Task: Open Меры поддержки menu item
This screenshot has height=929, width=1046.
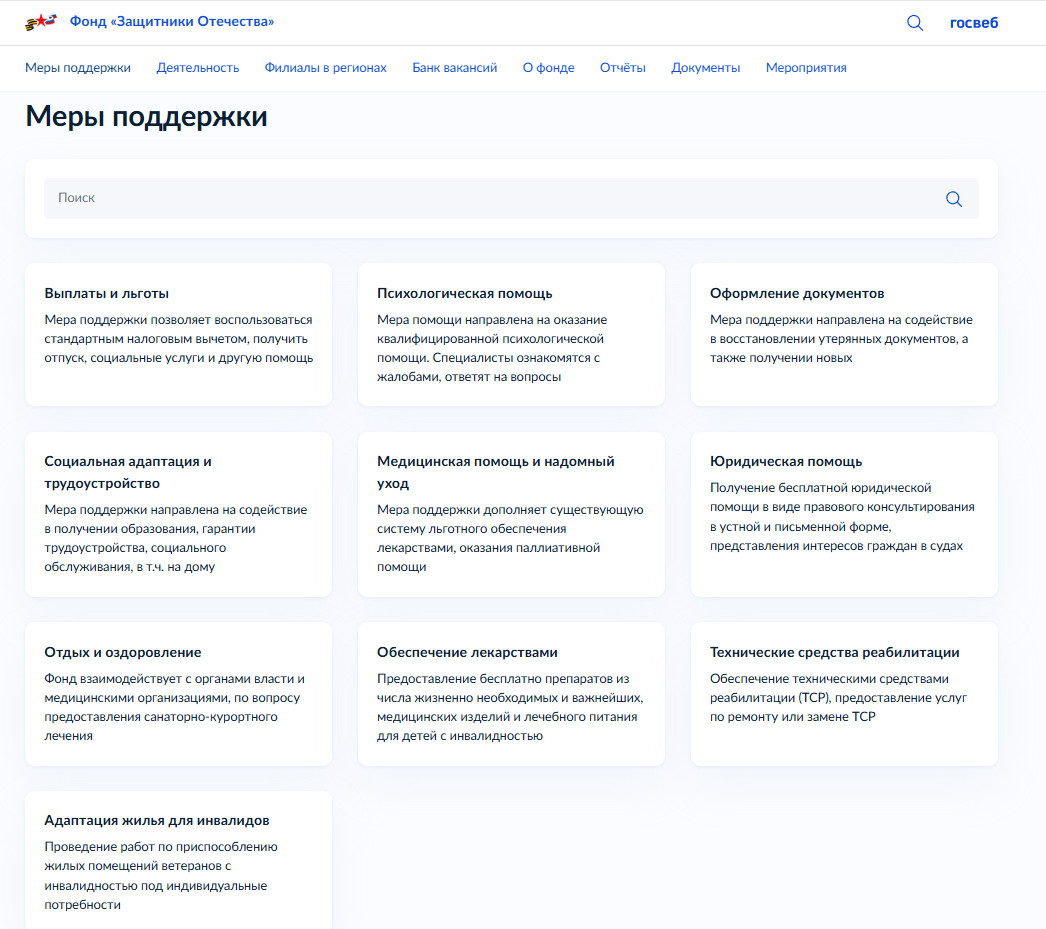Action: [78, 67]
